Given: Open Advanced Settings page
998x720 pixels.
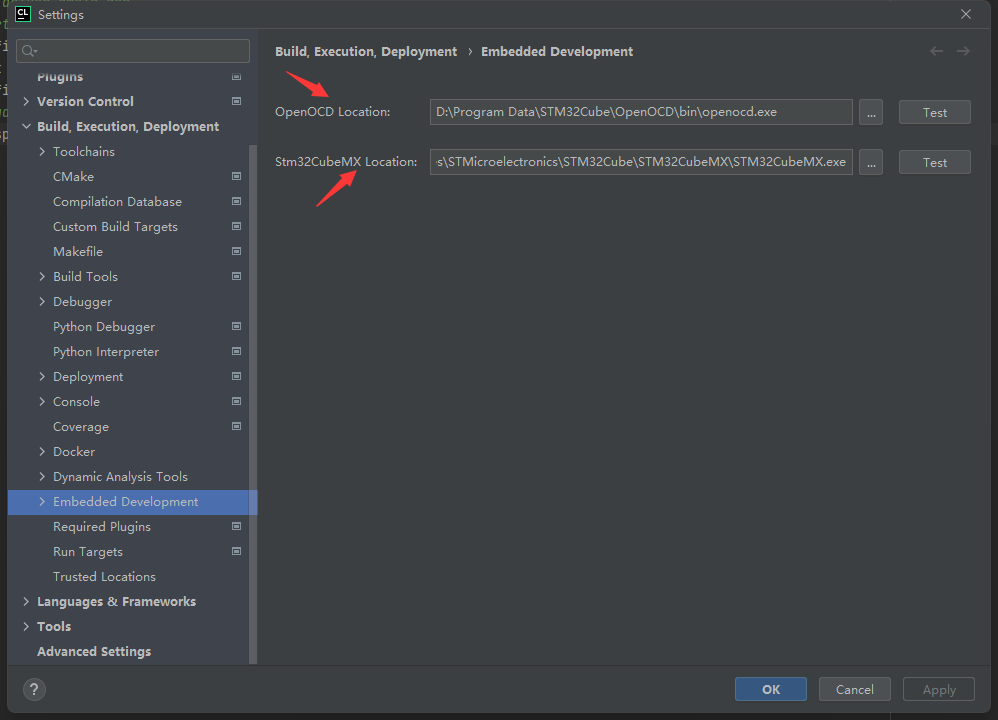Looking at the screenshot, I should point(94,651).
